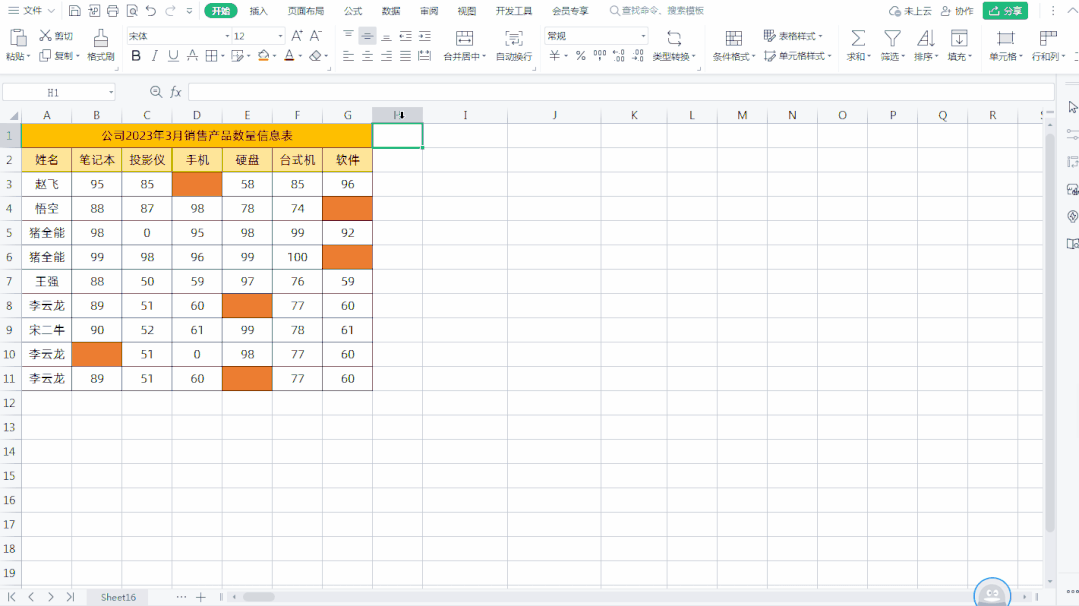Switch to the 视图 (View) tab
This screenshot has height=606, width=1079.
[467, 11]
